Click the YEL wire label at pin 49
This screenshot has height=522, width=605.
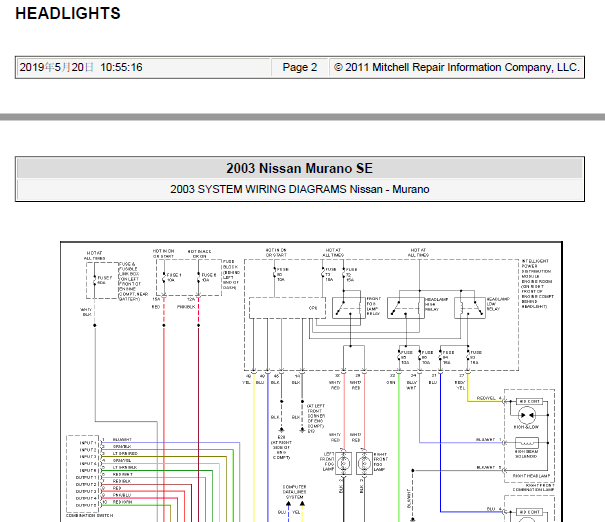246,383
